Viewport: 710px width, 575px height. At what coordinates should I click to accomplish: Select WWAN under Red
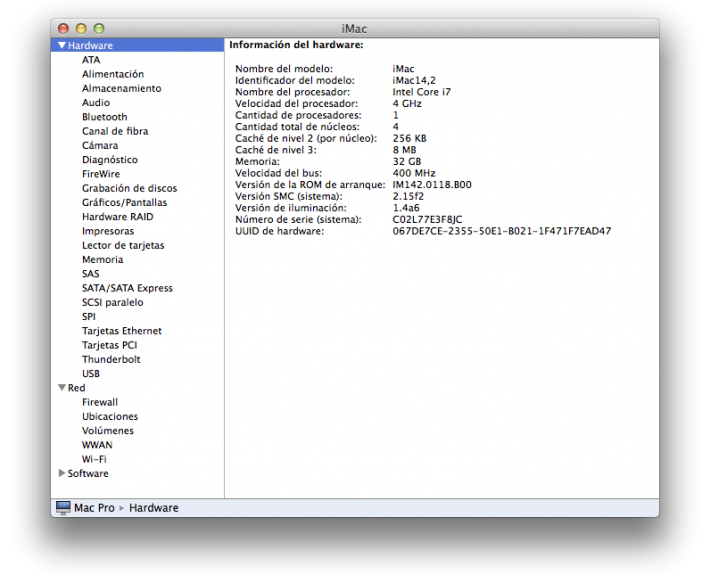[x=97, y=445]
